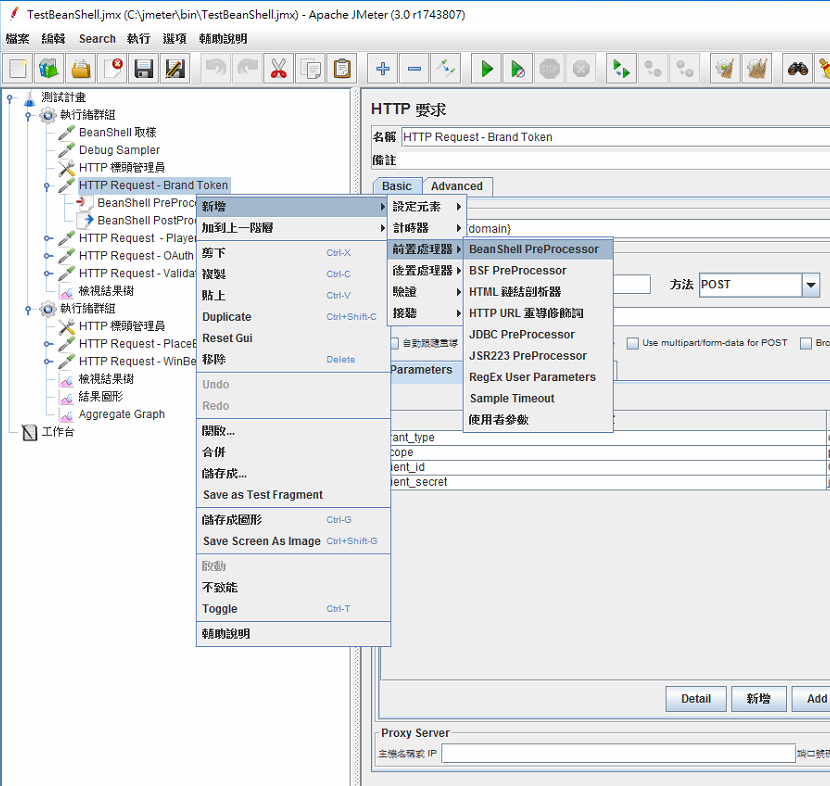Viewport: 830px width, 786px height.
Task: Click Reset Gui in the context menu
Action: coord(293,338)
